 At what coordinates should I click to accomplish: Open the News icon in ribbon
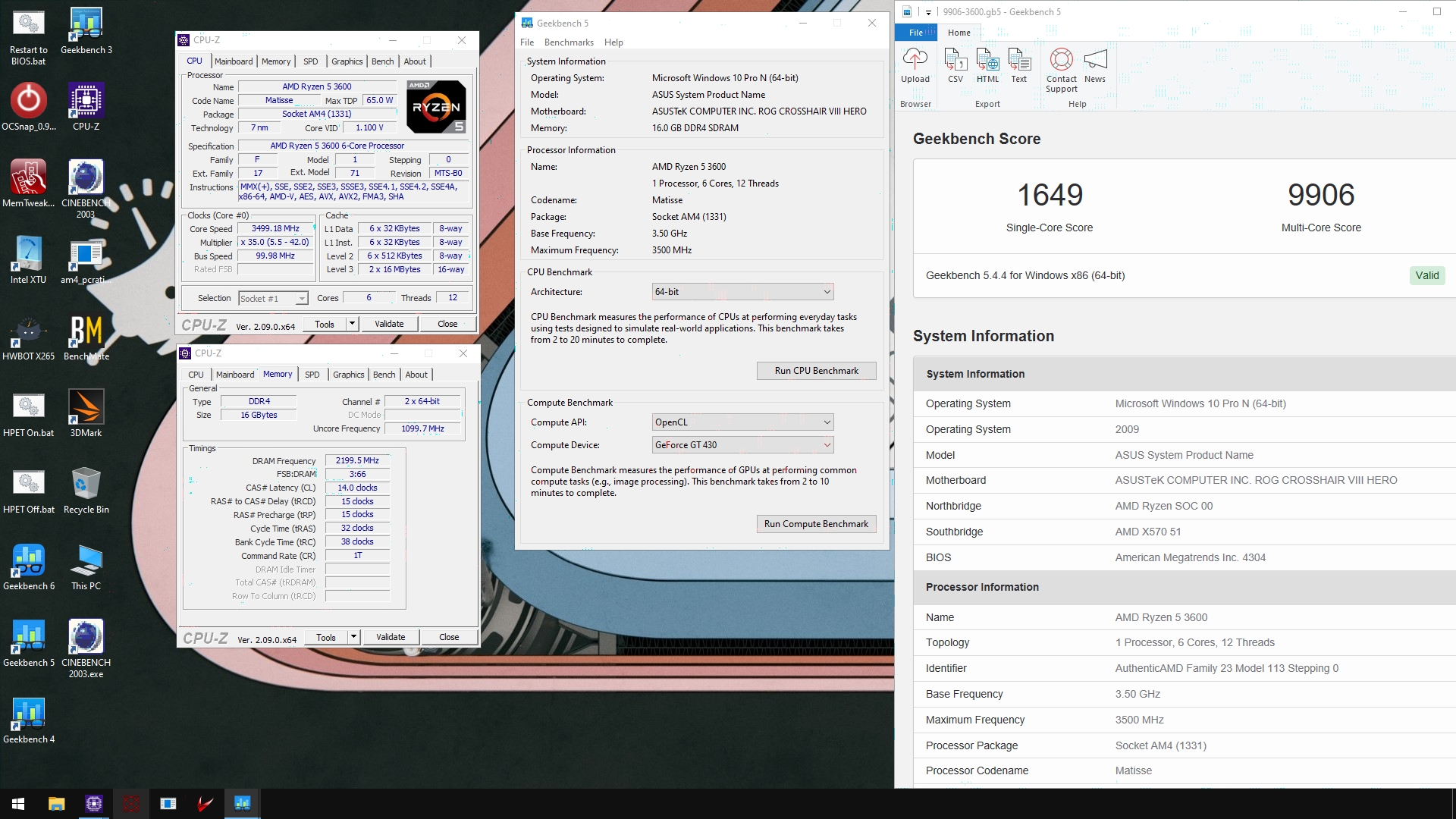(x=1095, y=65)
